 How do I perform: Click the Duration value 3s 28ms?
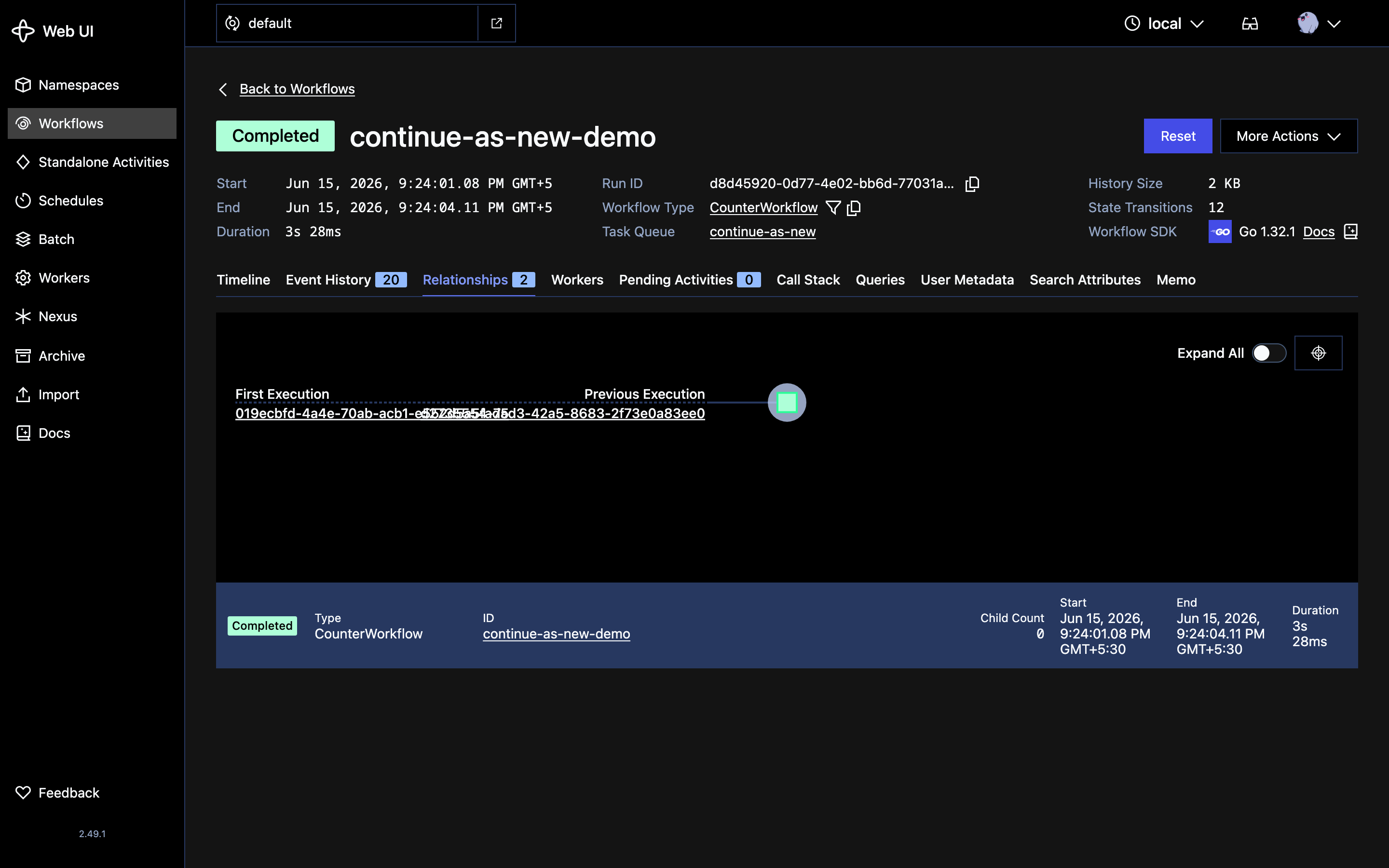pyautogui.click(x=313, y=232)
